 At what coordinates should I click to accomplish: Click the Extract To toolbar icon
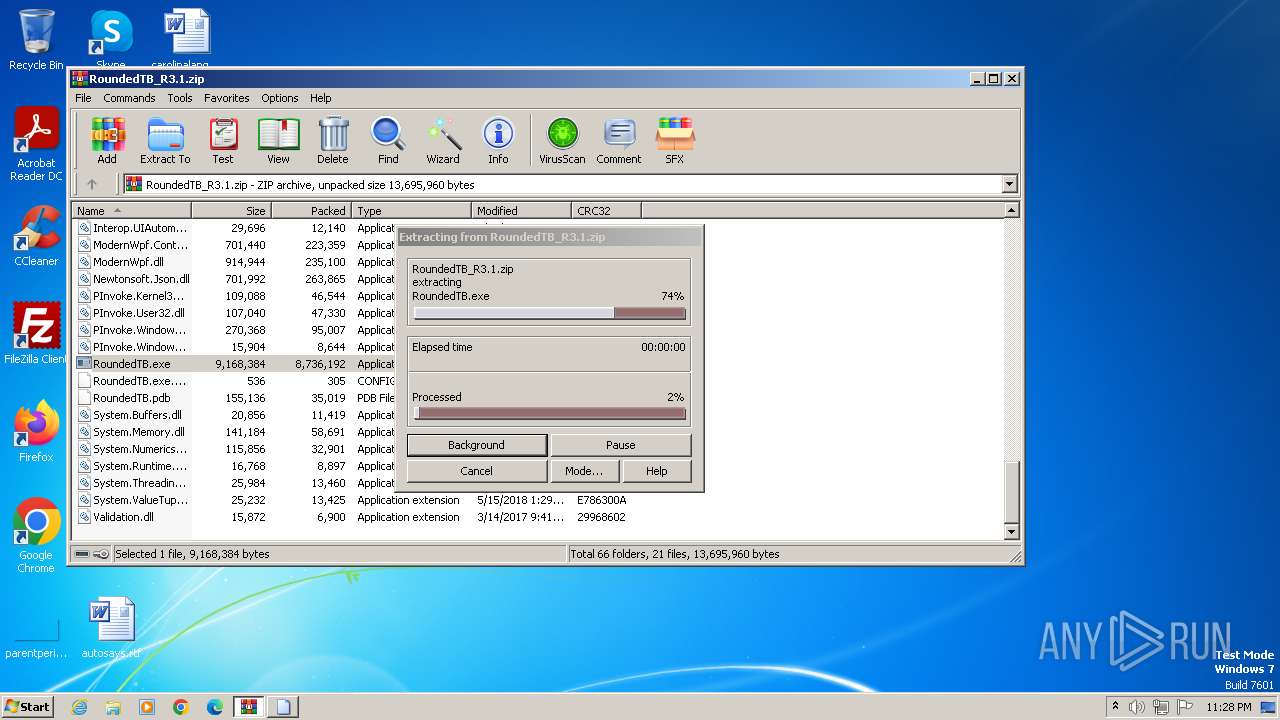[x=165, y=140]
